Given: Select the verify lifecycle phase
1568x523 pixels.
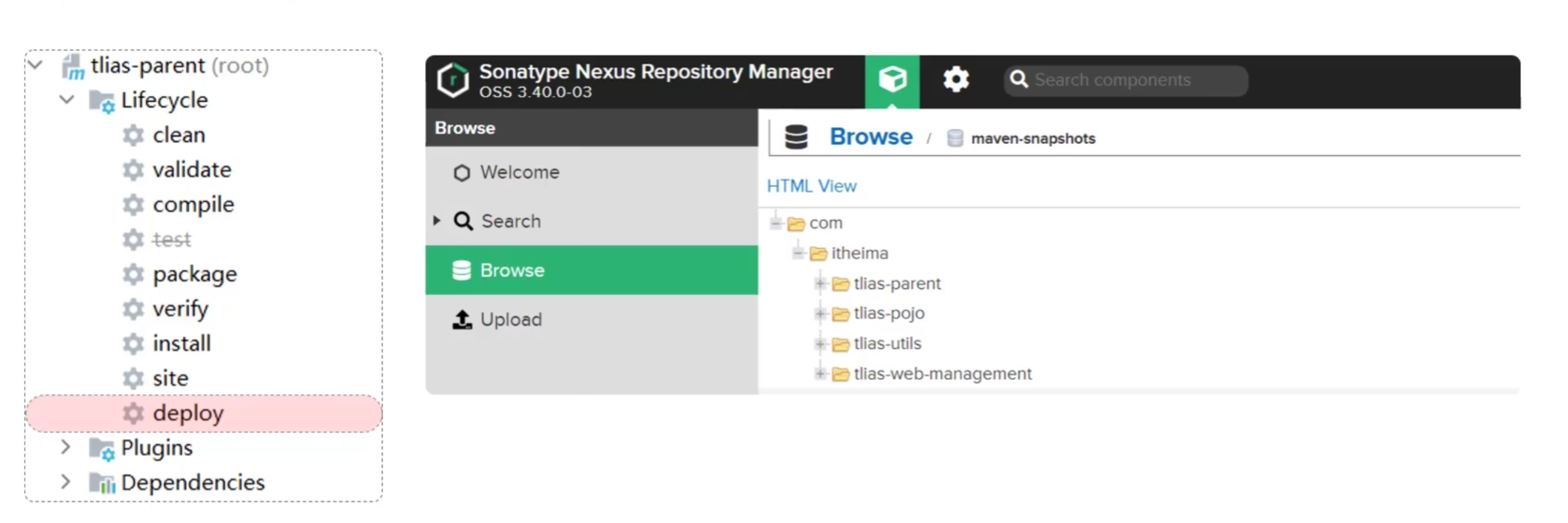Looking at the screenshot, I should (180, 309).
